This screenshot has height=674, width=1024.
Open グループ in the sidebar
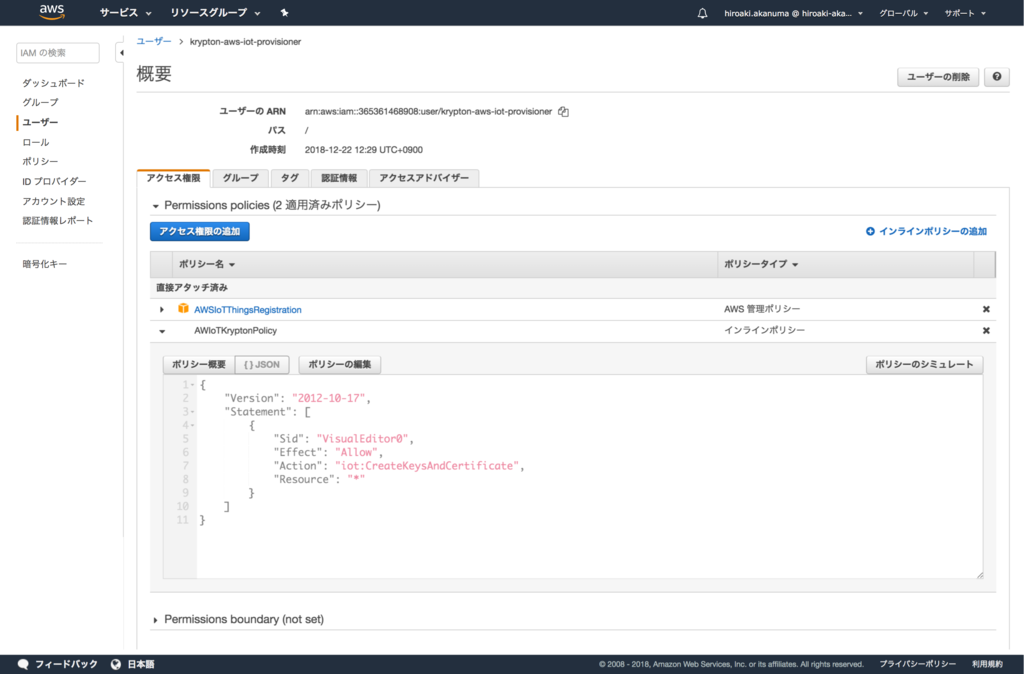click(x=40, y=103)
